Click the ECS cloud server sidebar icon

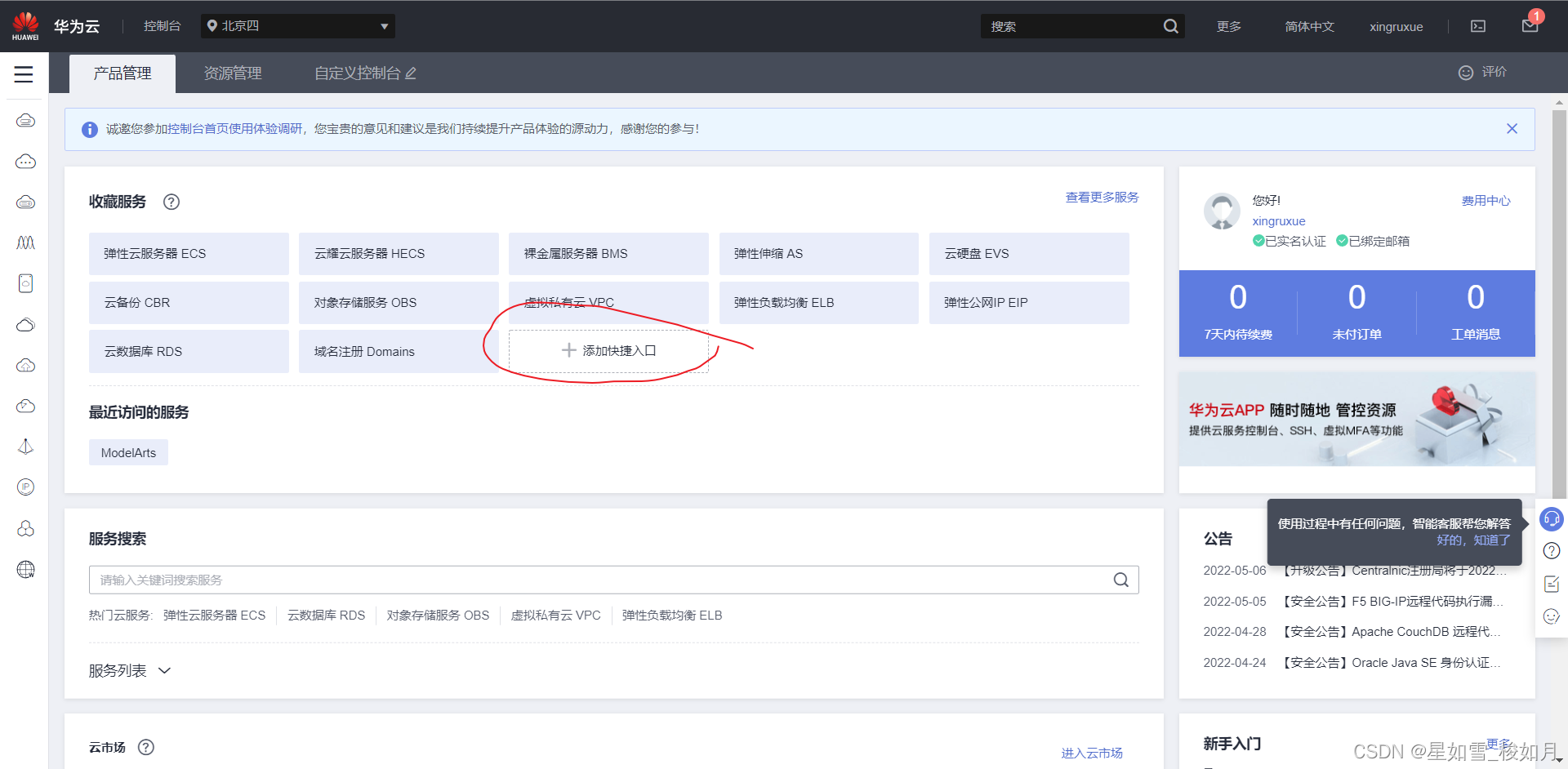tap(25, 121)
